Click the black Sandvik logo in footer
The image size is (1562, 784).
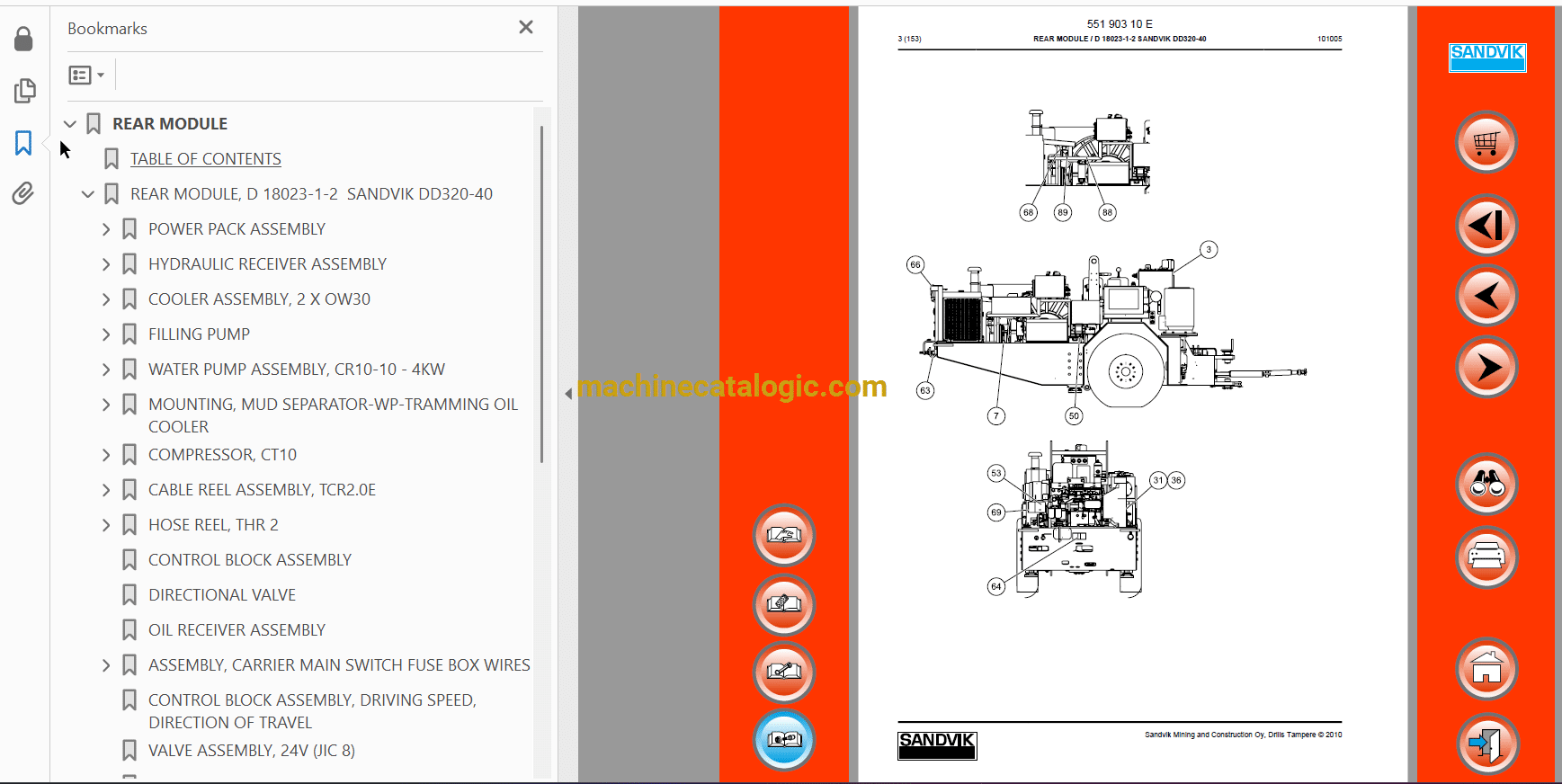click(x=937, y=745)
